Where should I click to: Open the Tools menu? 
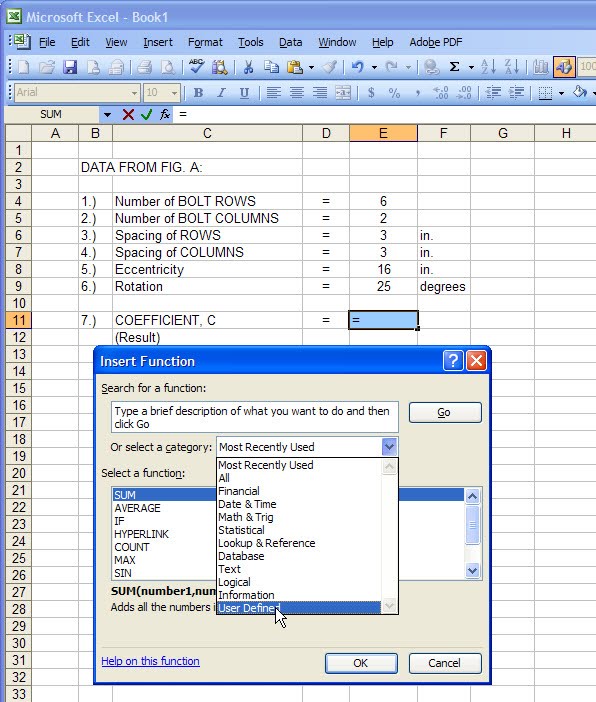[250, 42]
